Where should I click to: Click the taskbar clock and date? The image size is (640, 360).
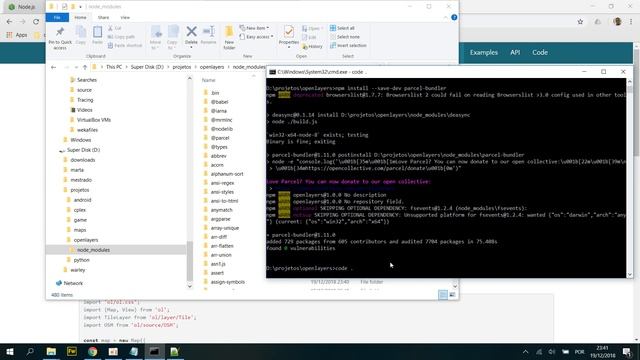click(x=602, y=351)
